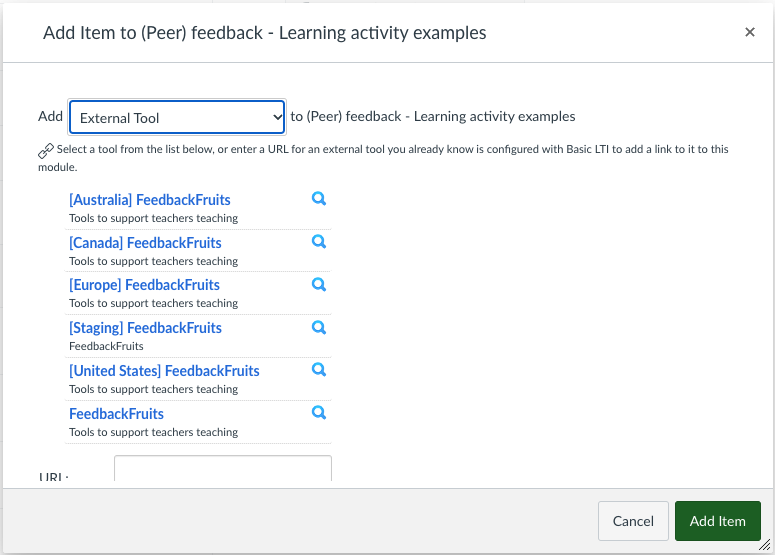Click search icon beside [Staging] FeedbackFruits
The width and height of the screenshot is (775, 555).
point(319,328)
